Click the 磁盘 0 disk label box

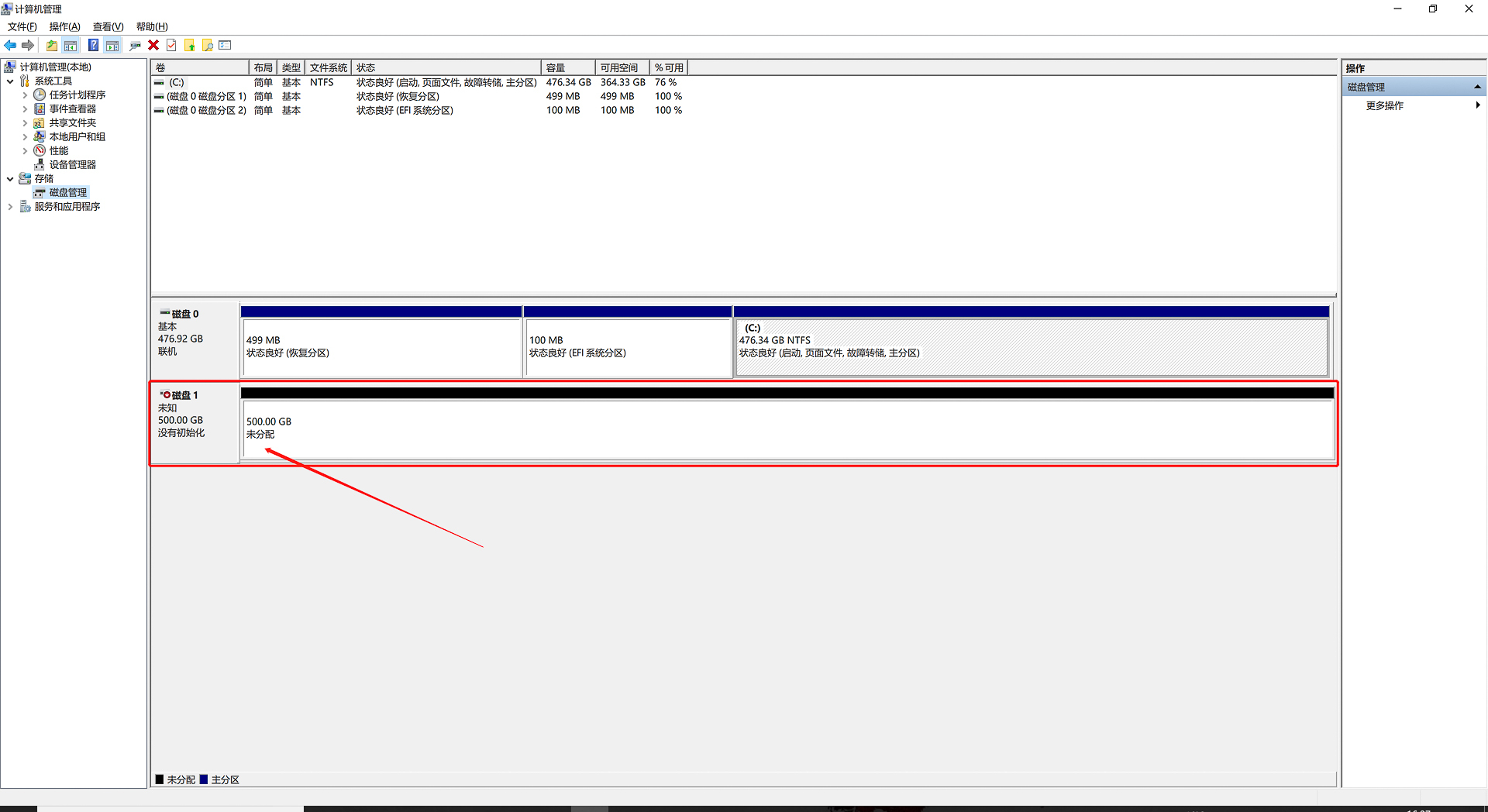point(195,339)
